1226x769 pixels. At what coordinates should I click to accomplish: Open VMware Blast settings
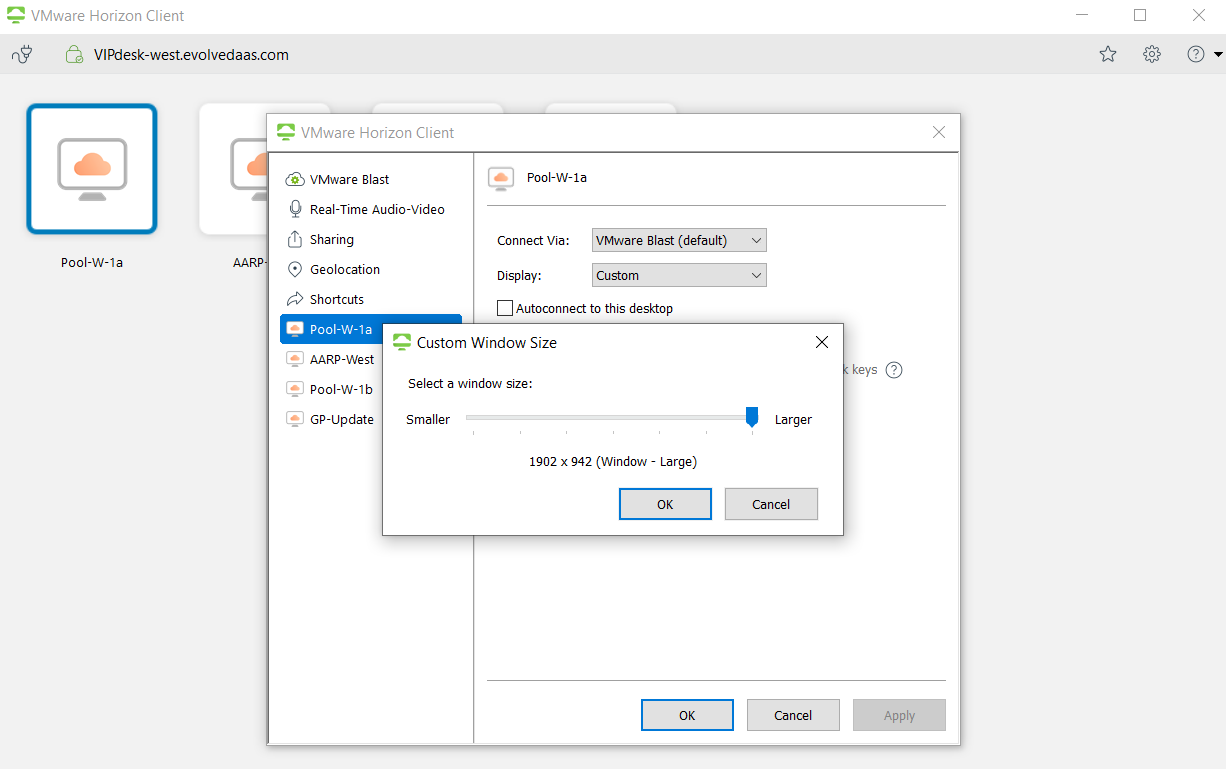349,179
